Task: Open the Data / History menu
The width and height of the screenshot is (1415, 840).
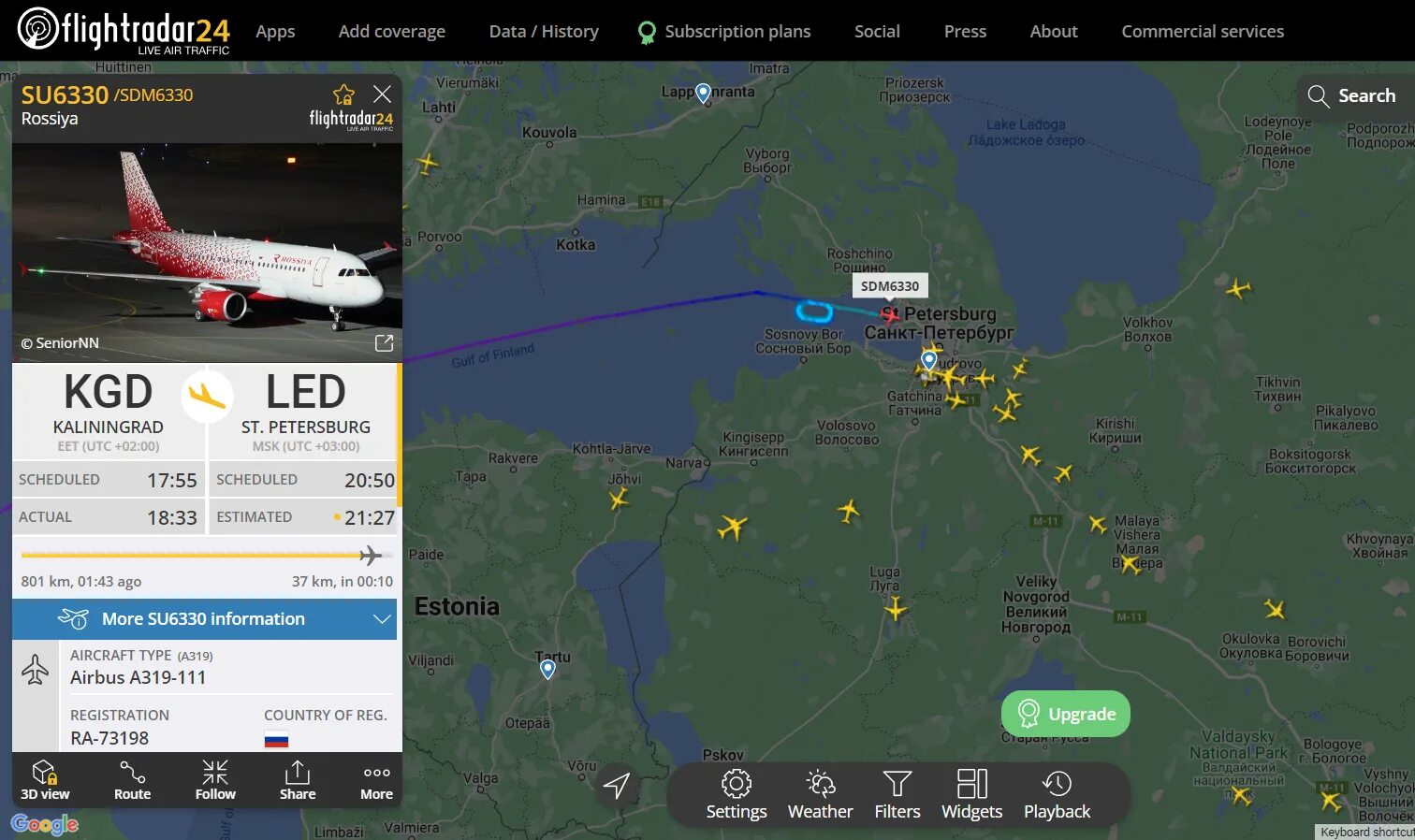Action: (x=544, y=32)
